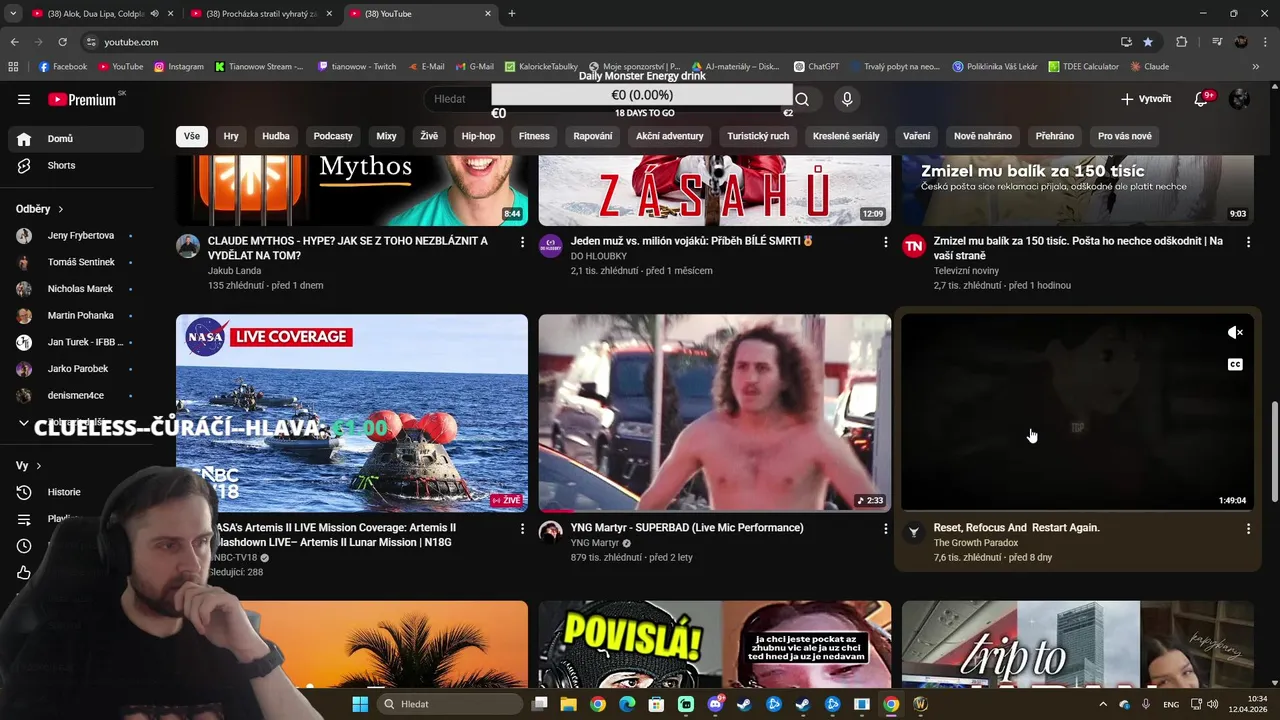Open the Claude bookmark
1280x720 pixels.
[1149, 67]
